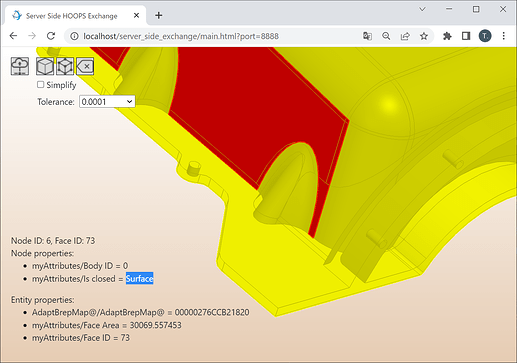Bookmark this page with star
The width and height of the screenshot is (517, 363).
(x=424, y=36)
